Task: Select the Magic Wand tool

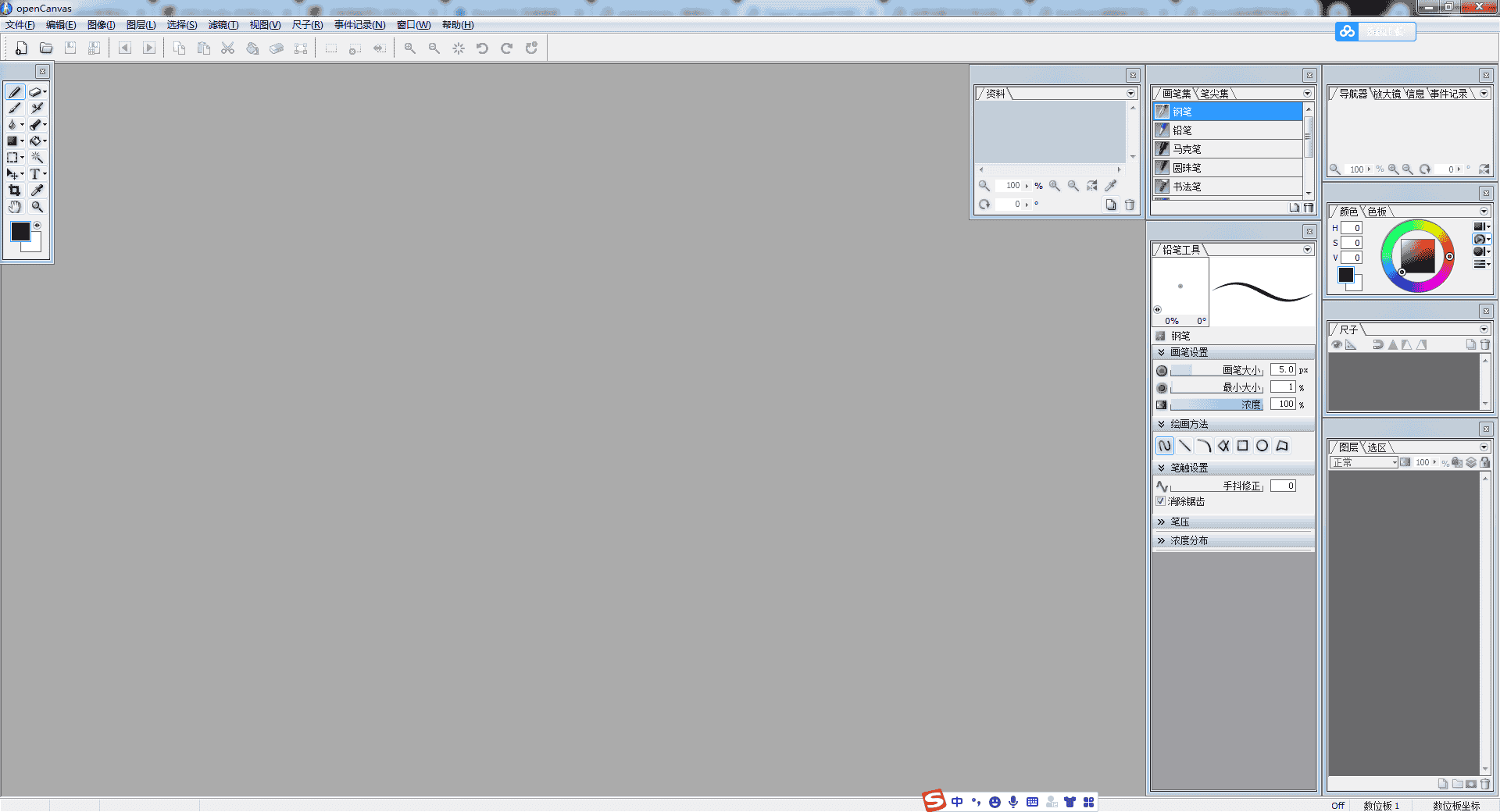Action: (x=36, y=156)
